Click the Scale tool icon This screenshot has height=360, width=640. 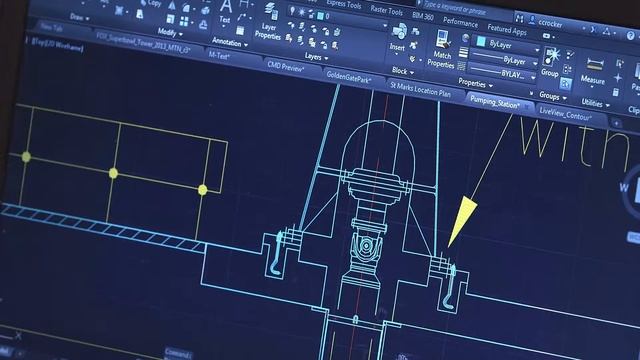pyautogui.click(x=170, y=19)
